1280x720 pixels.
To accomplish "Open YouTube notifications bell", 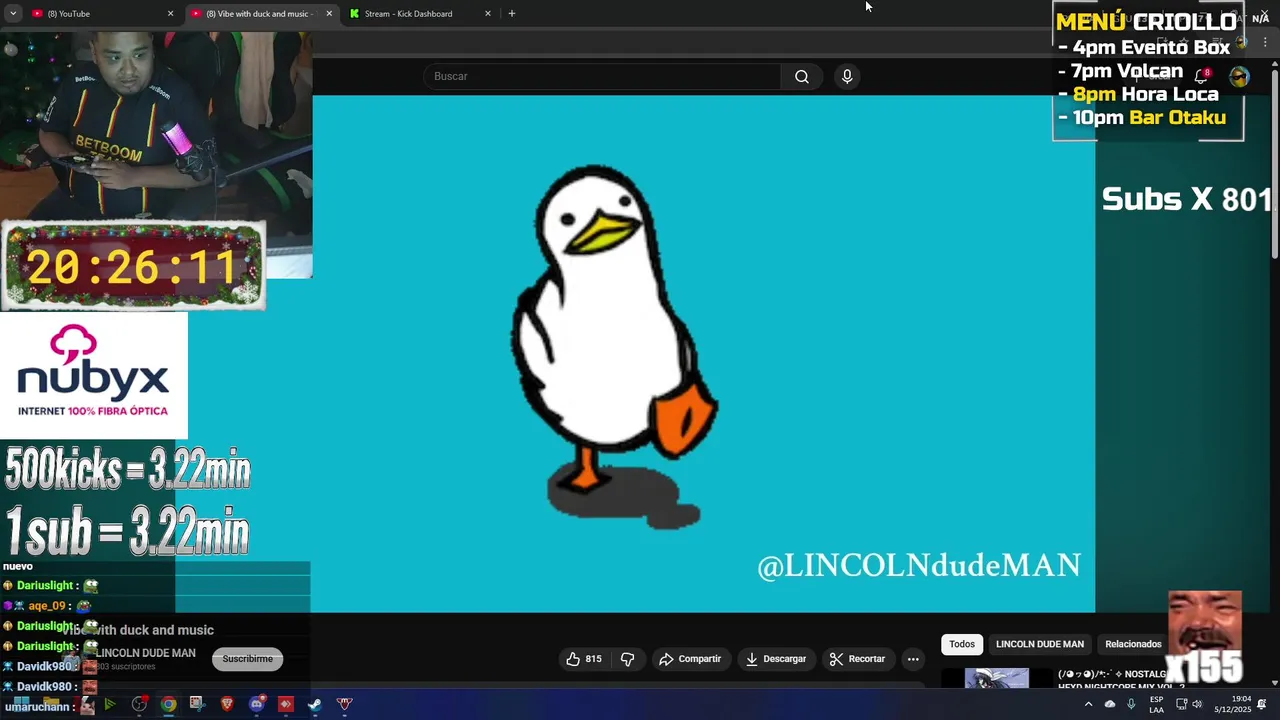I will point(1202,77).
